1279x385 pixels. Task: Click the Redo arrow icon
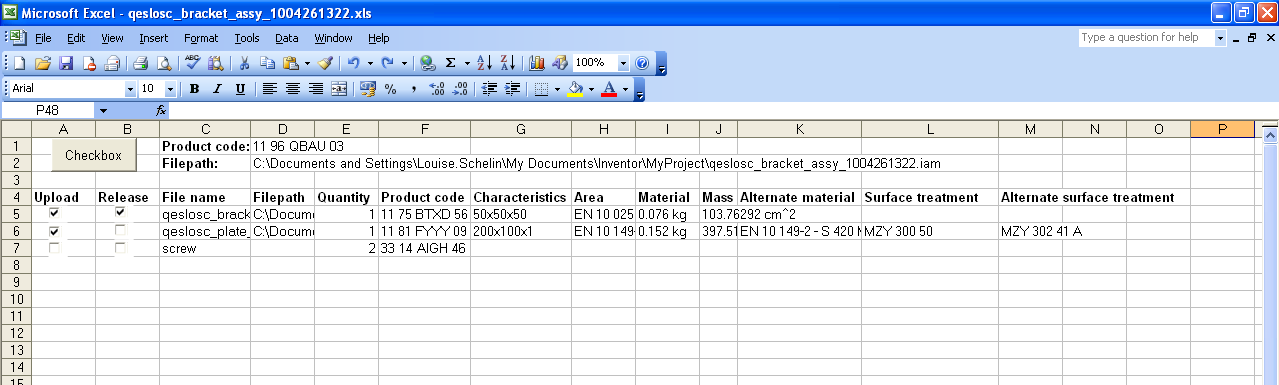[x=387, y=63]
